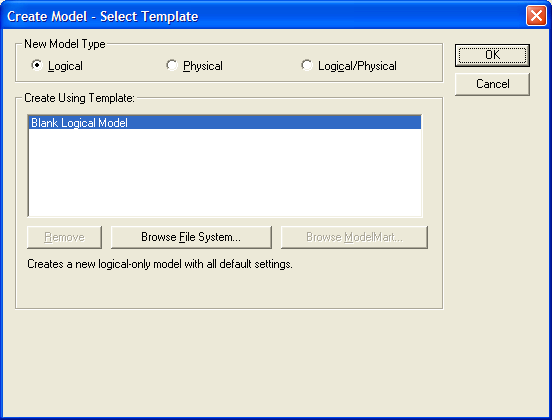Click the 'New Model Type' group label
The image size is (552, 420).
click(x=65, y=44)
